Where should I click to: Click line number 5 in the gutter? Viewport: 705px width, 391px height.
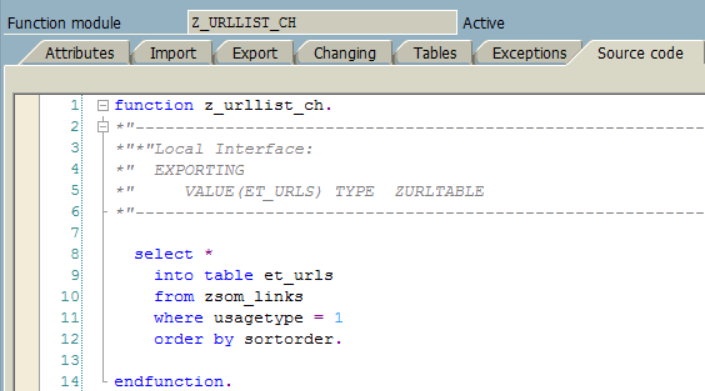tap(75, 191)
